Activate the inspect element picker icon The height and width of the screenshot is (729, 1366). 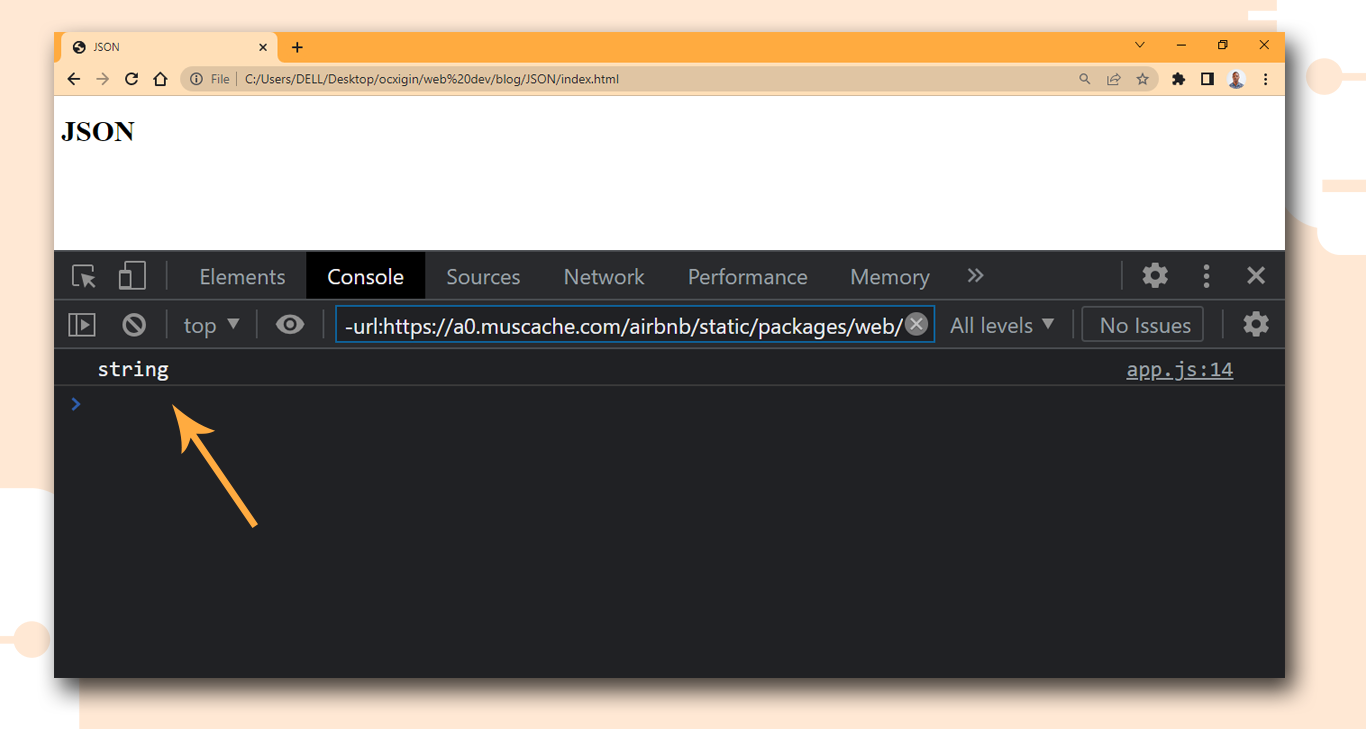click(84, 276)
